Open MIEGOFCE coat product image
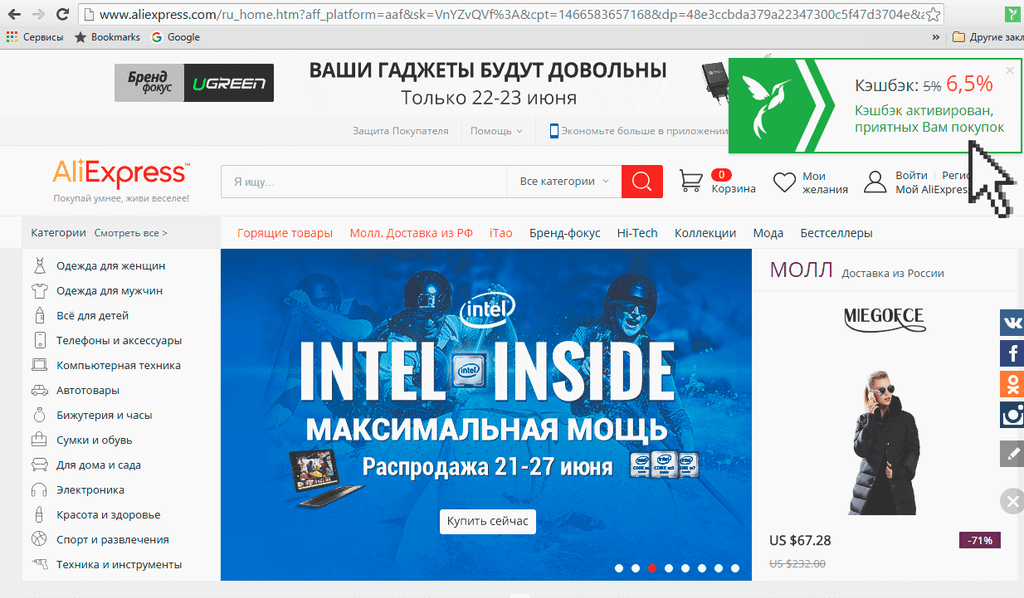 [885, 443]
